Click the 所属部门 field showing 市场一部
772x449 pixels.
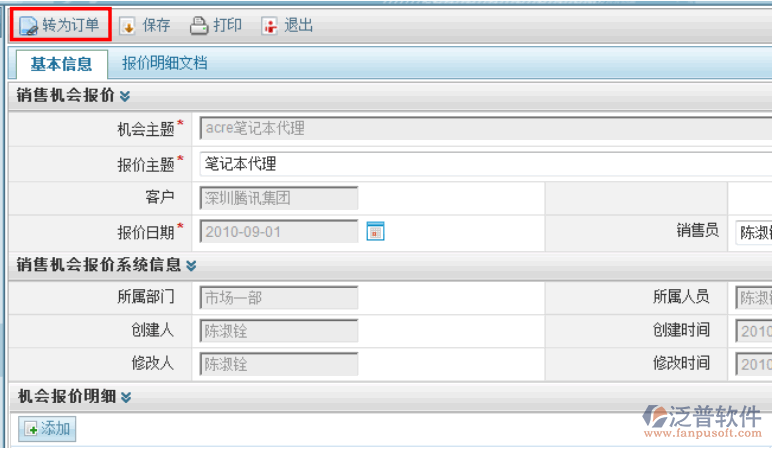(279, 297)
